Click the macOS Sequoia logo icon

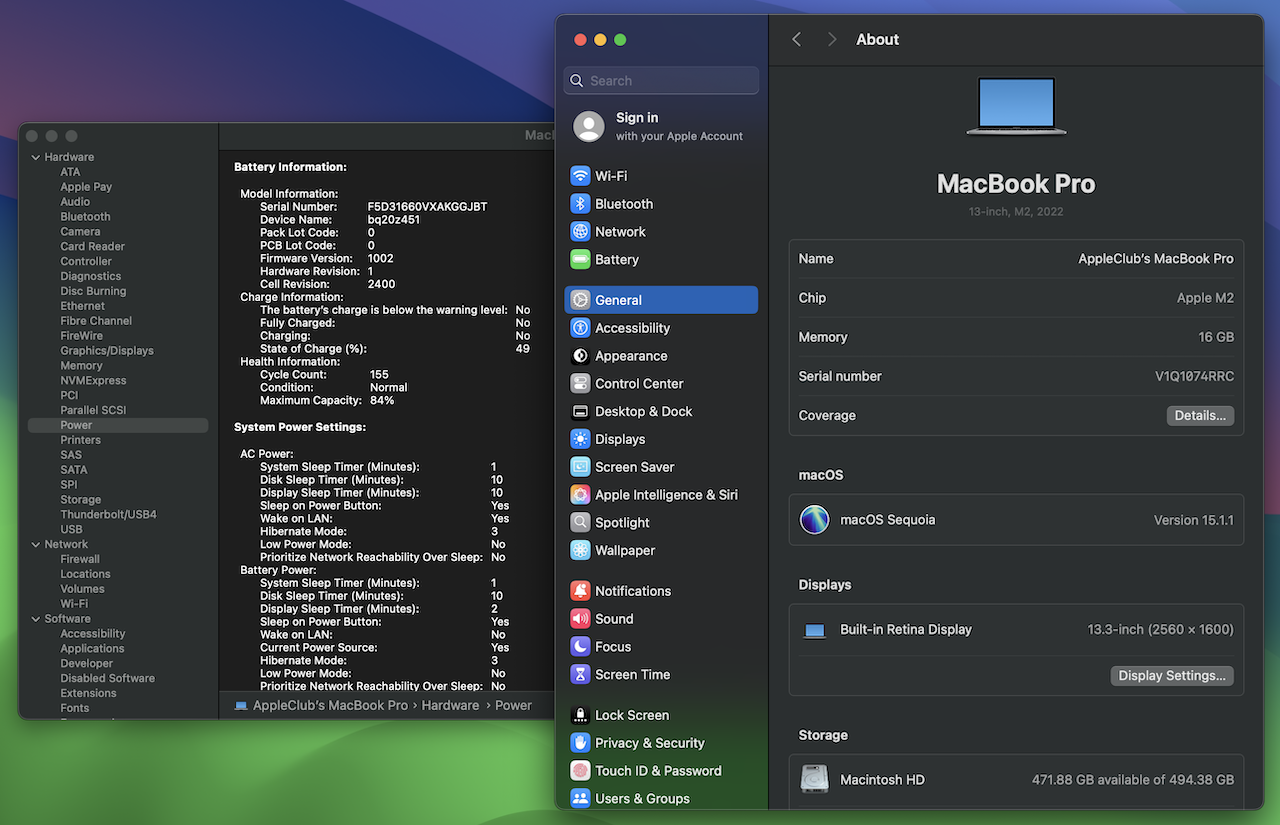[815, 520]
